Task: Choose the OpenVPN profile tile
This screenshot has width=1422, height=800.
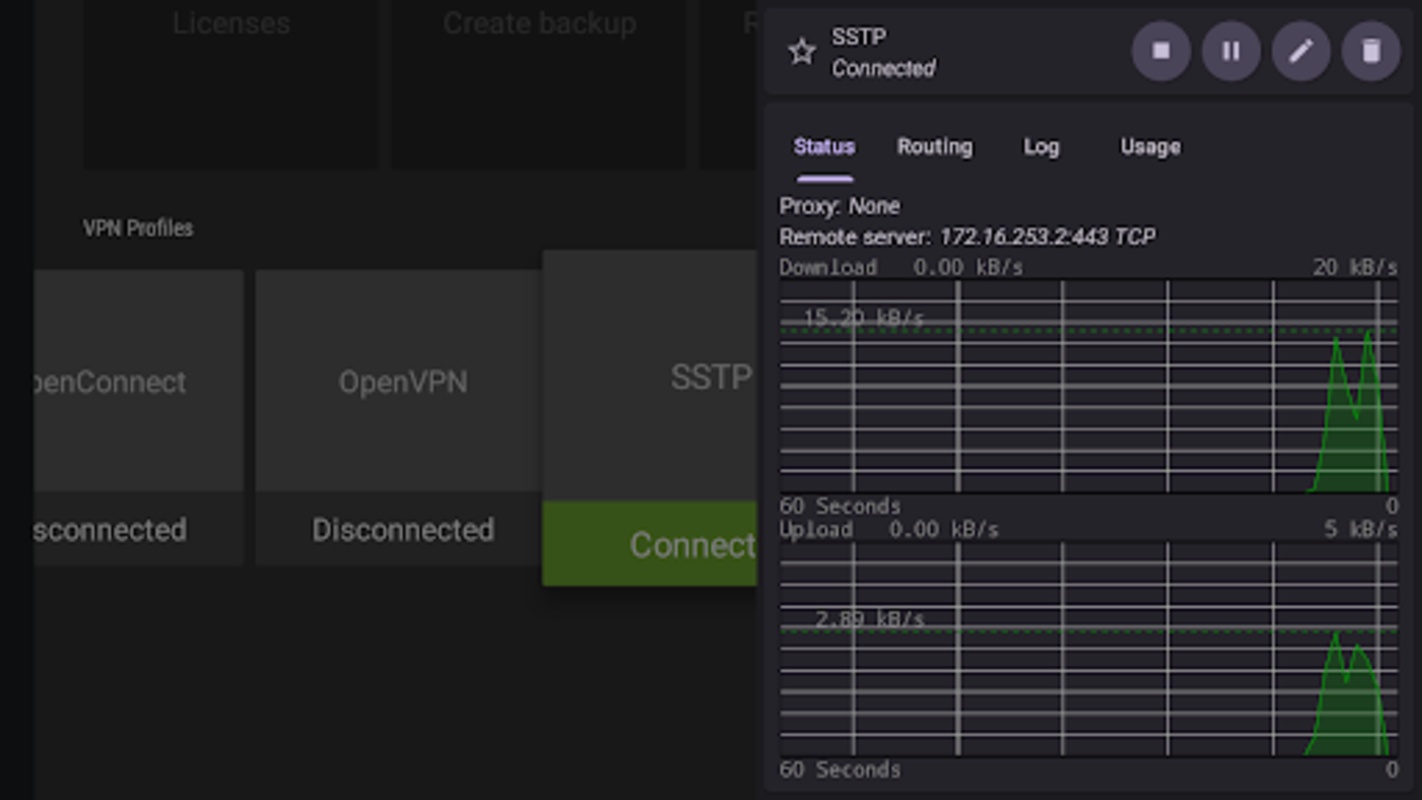Action: pos(402,382)
